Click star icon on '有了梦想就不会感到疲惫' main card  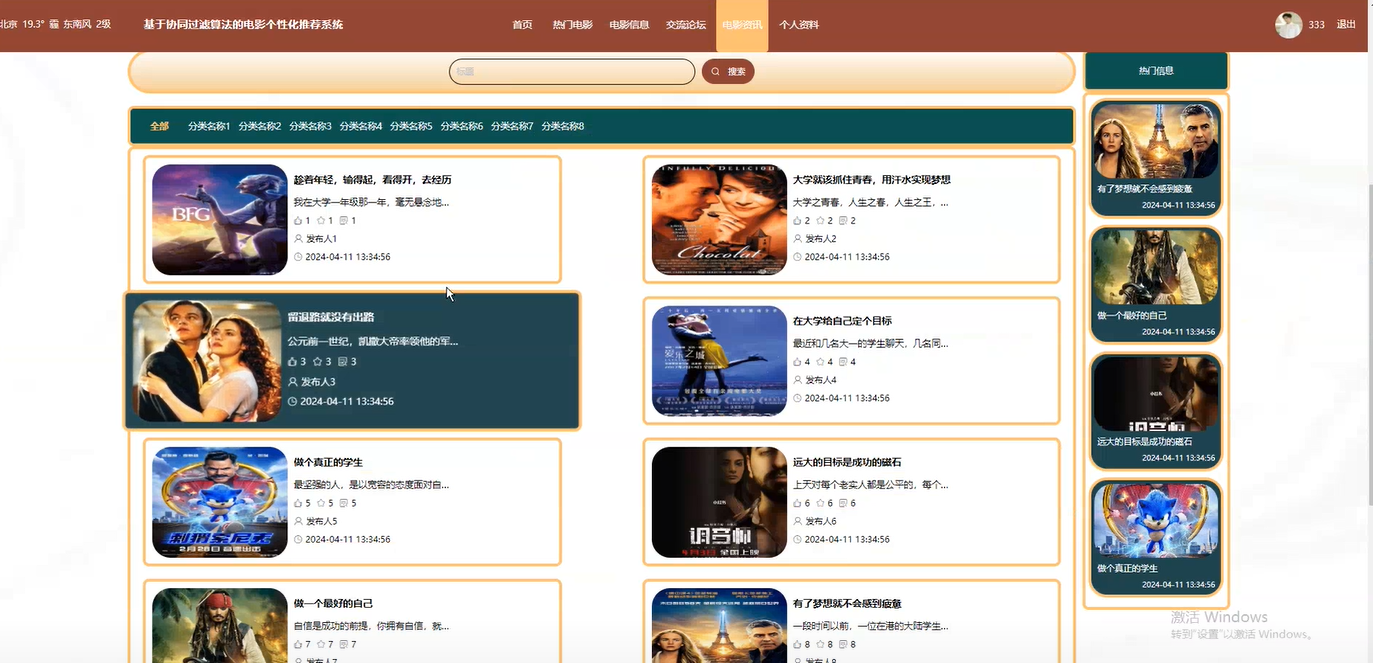(x=820, y=644)
